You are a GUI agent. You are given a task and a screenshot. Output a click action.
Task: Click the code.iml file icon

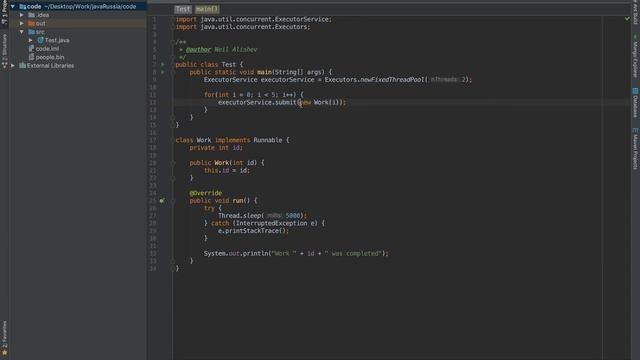click(x=31, y=49)
